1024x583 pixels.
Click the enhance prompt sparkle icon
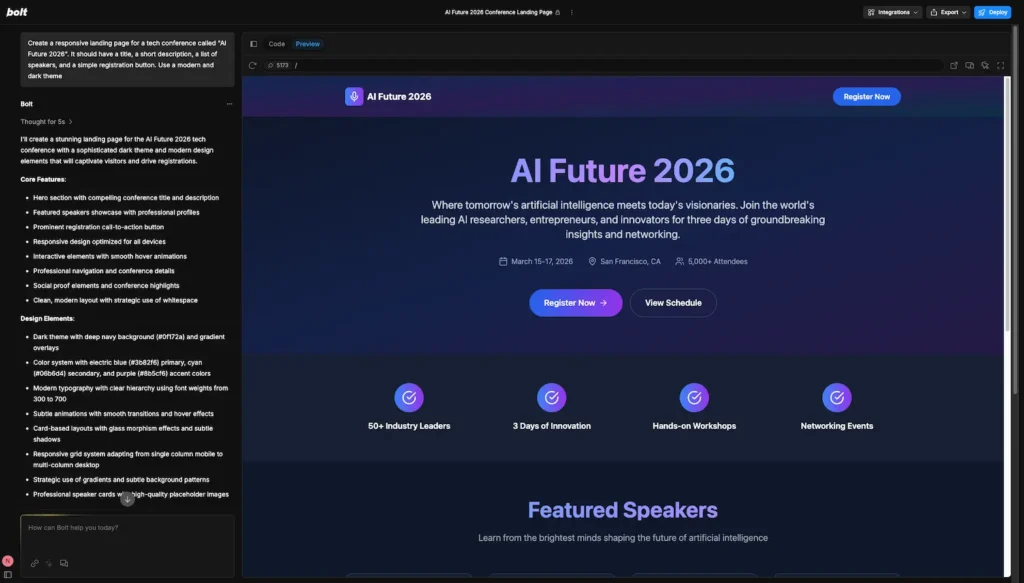tap(49, 563)
